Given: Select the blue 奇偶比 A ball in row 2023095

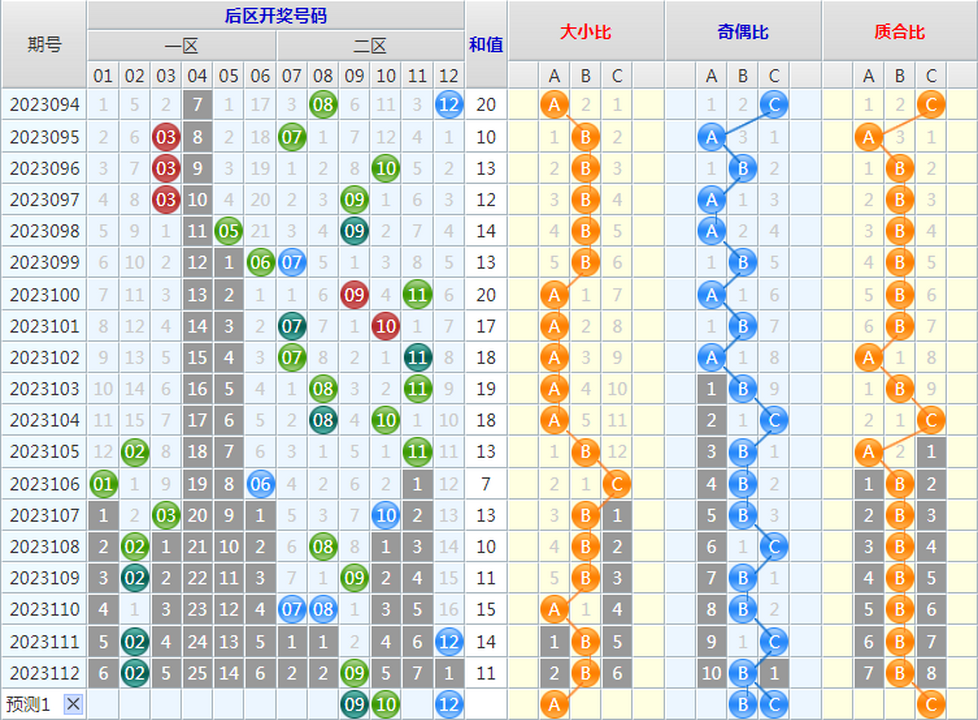Looking at the screenshot, I should coord(712,137).
